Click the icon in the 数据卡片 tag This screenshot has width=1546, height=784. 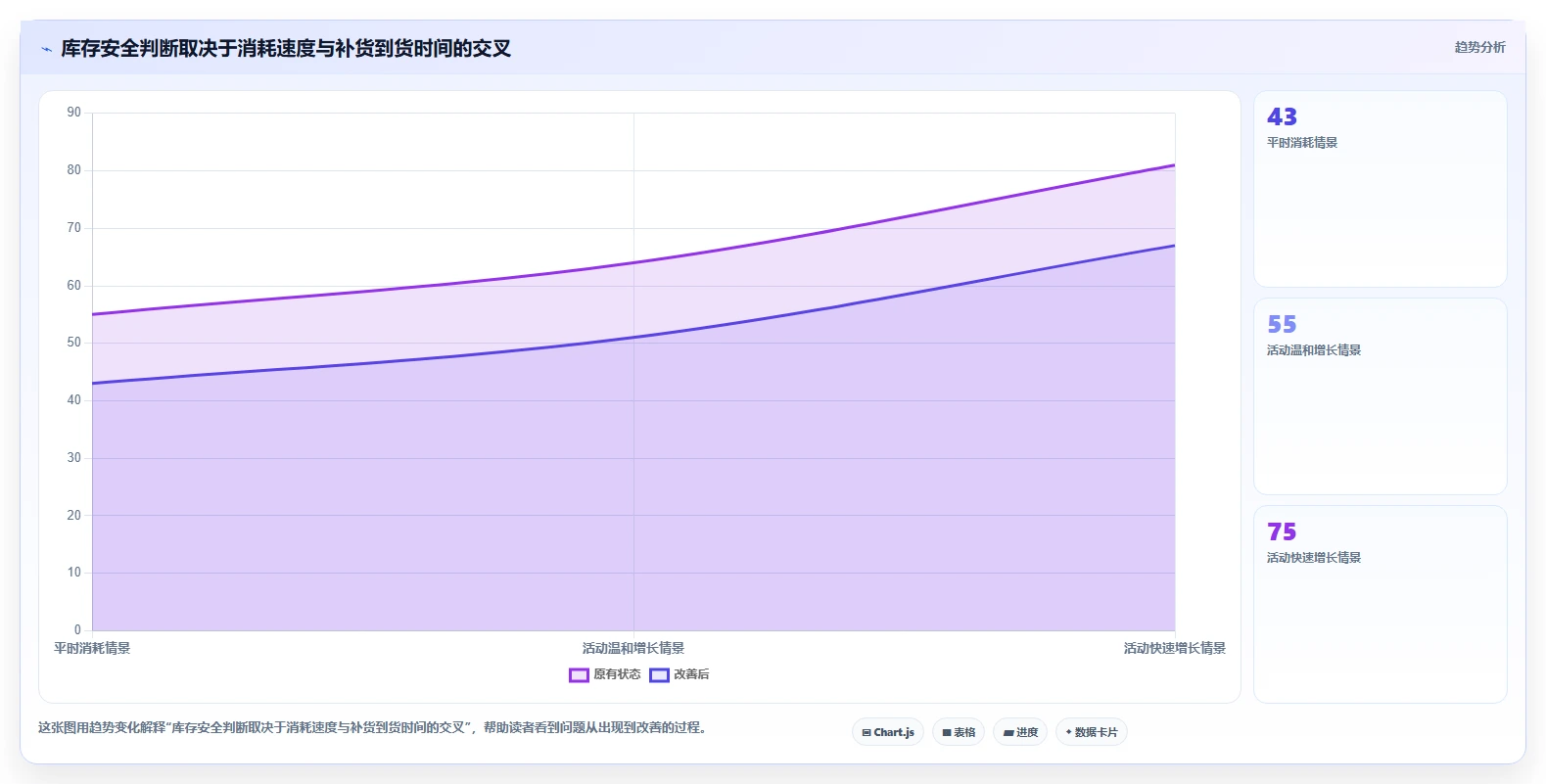(1068, 732)
